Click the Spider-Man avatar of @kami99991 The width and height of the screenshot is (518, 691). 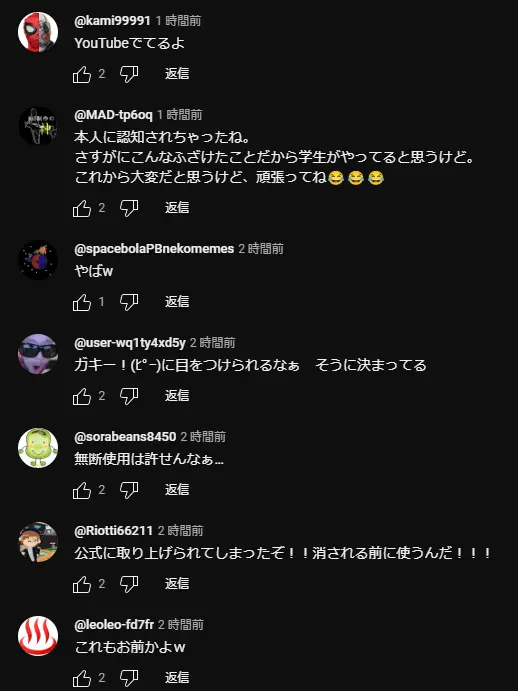[x=38, y=32]
